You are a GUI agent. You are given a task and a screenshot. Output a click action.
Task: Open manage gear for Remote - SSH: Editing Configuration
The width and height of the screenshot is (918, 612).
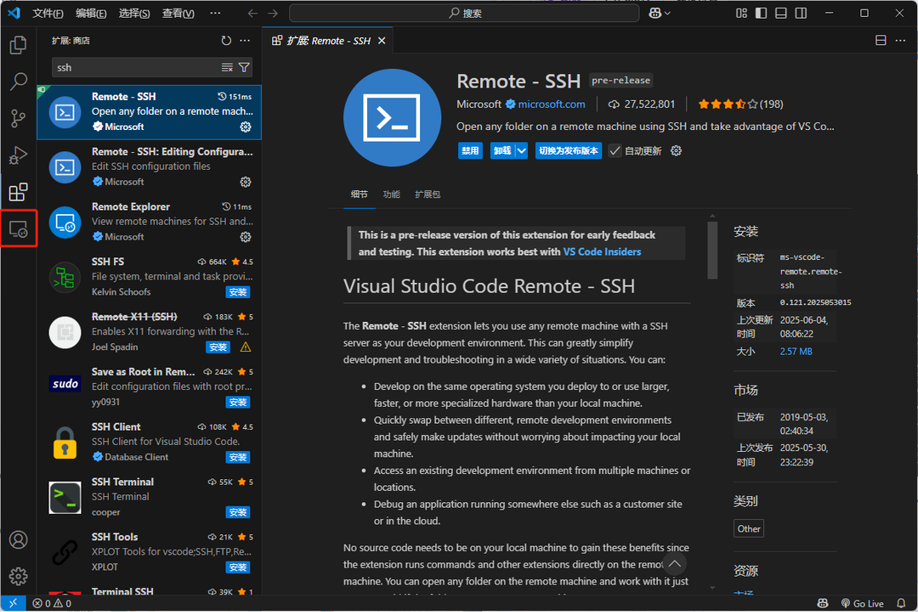pos(245,182)
